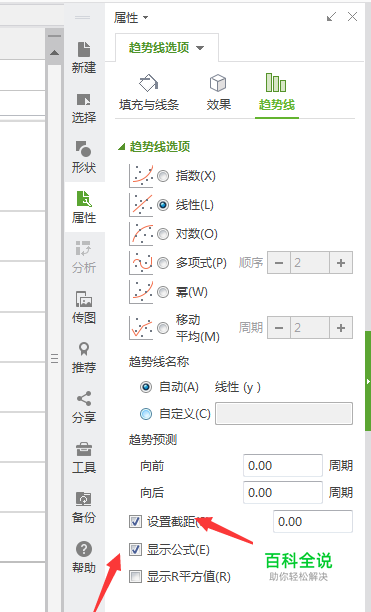371x612 pixels.
Task: Switch to the 填充与线条 tab
Action: coord(149,93)
